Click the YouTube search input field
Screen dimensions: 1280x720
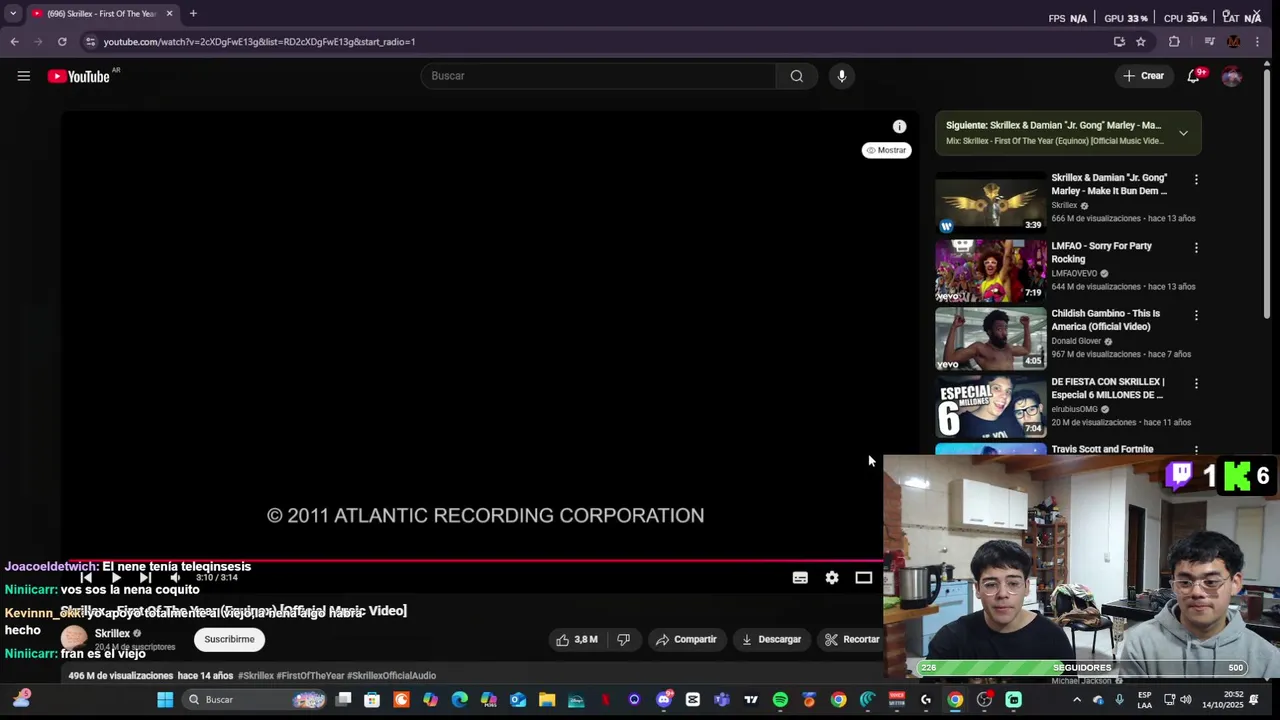click(x=598, y=76)
